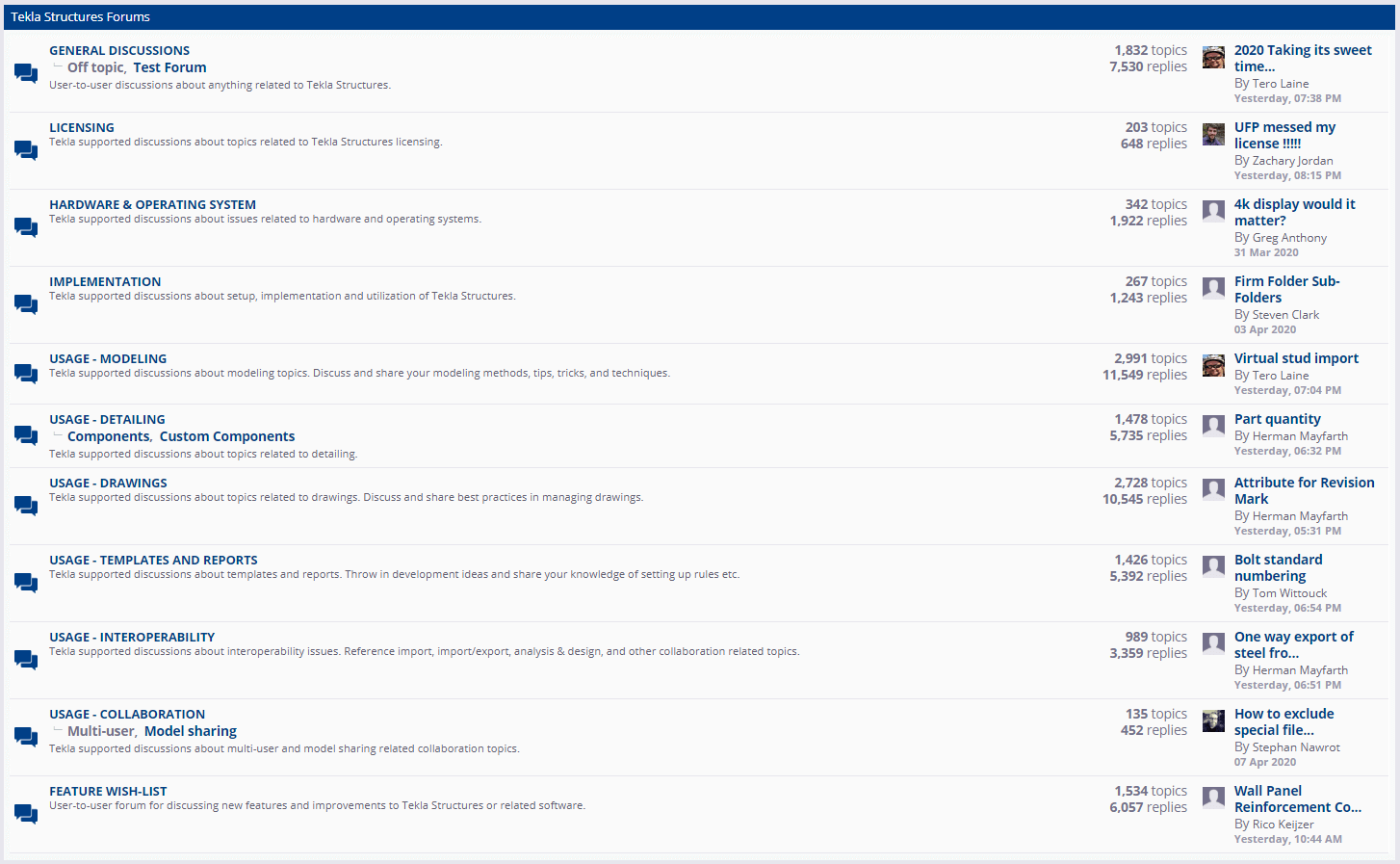Open topic How to exclude special file
The image size is (1400, 864).
(1284, 722)
